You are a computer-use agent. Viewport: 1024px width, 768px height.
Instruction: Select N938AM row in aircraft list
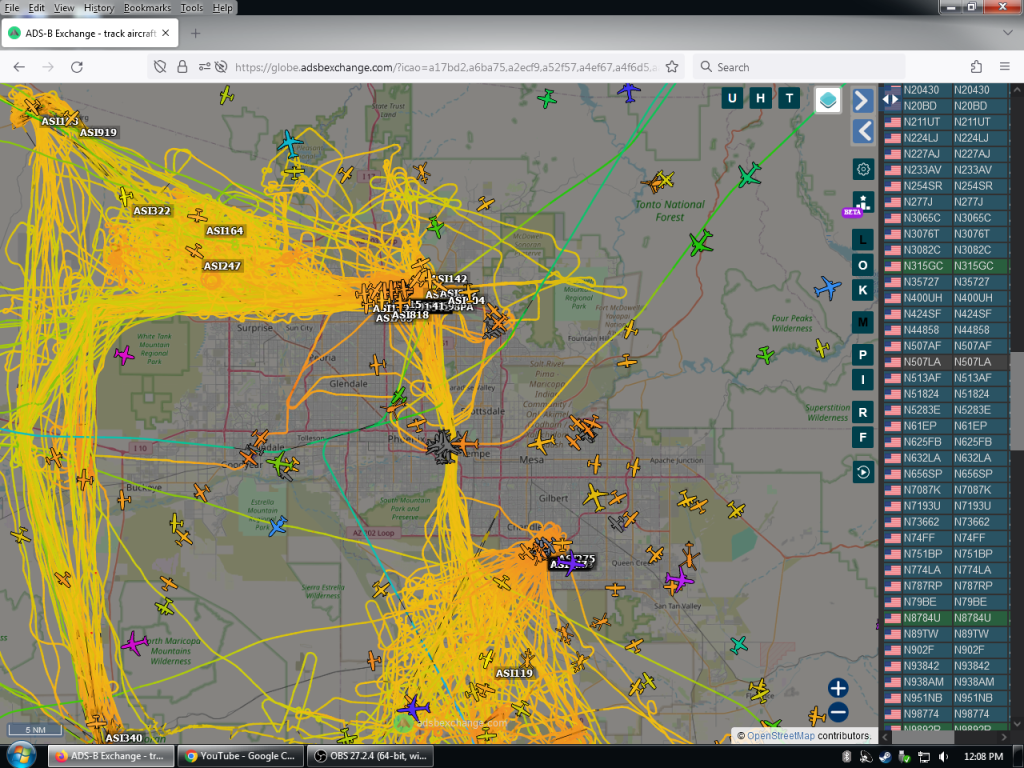[x=946, y=682]
